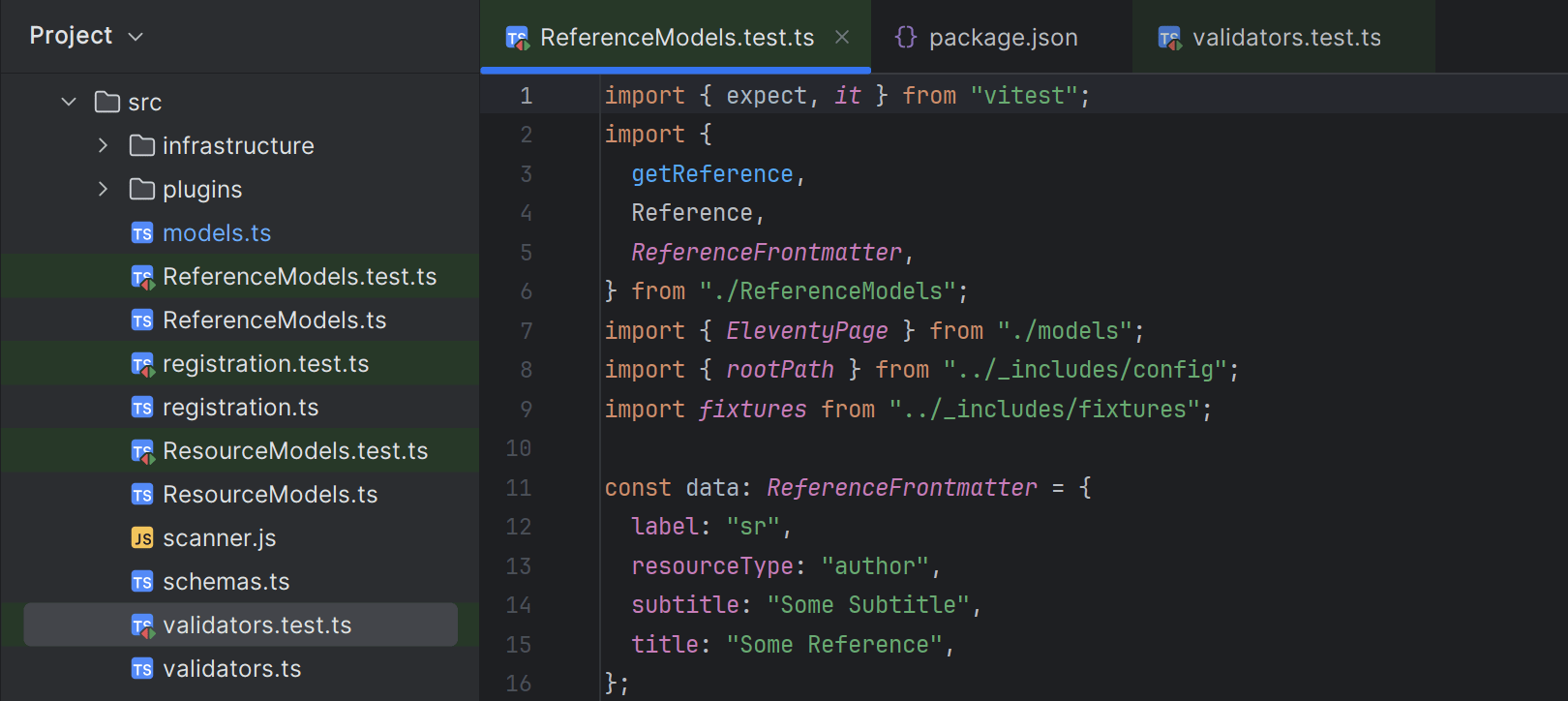Click the registration.test.ts test file icon
The height and width of the screenshot is (701, 1568).
click(142, 364)
